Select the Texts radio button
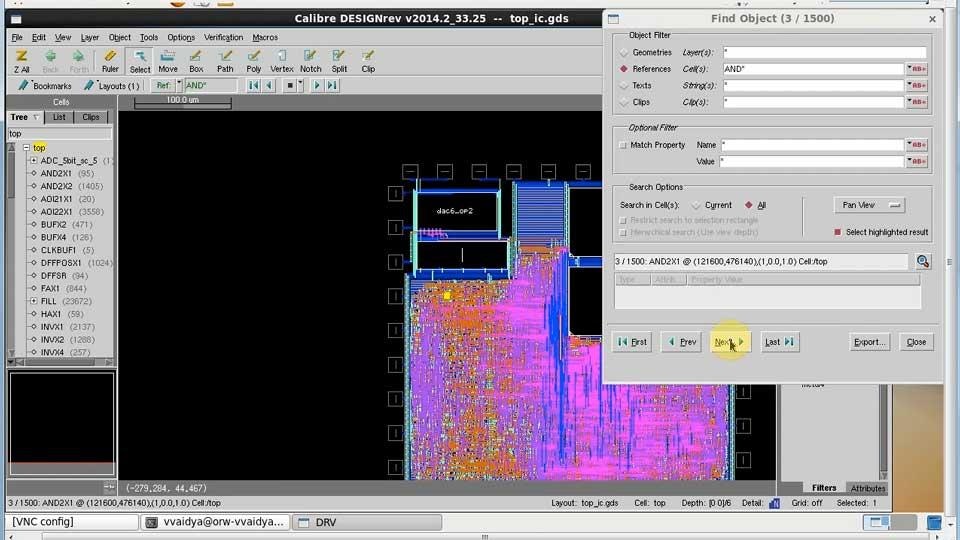 (624, 86)
